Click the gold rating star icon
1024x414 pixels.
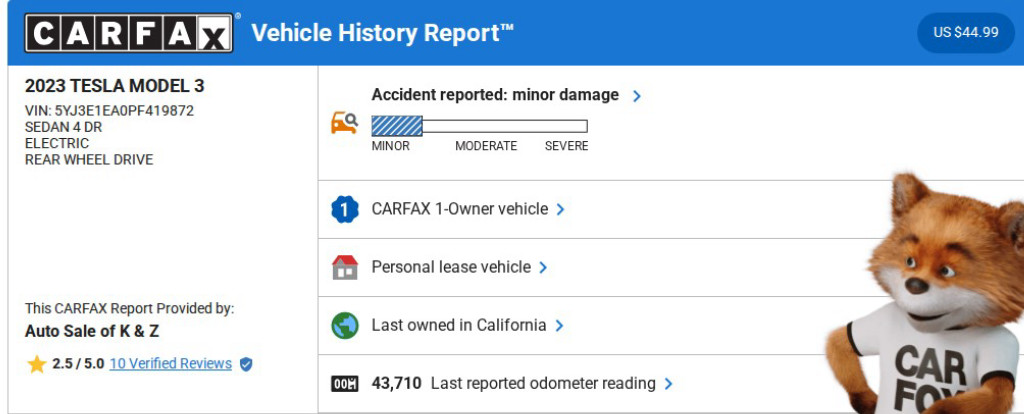point(37,364)
